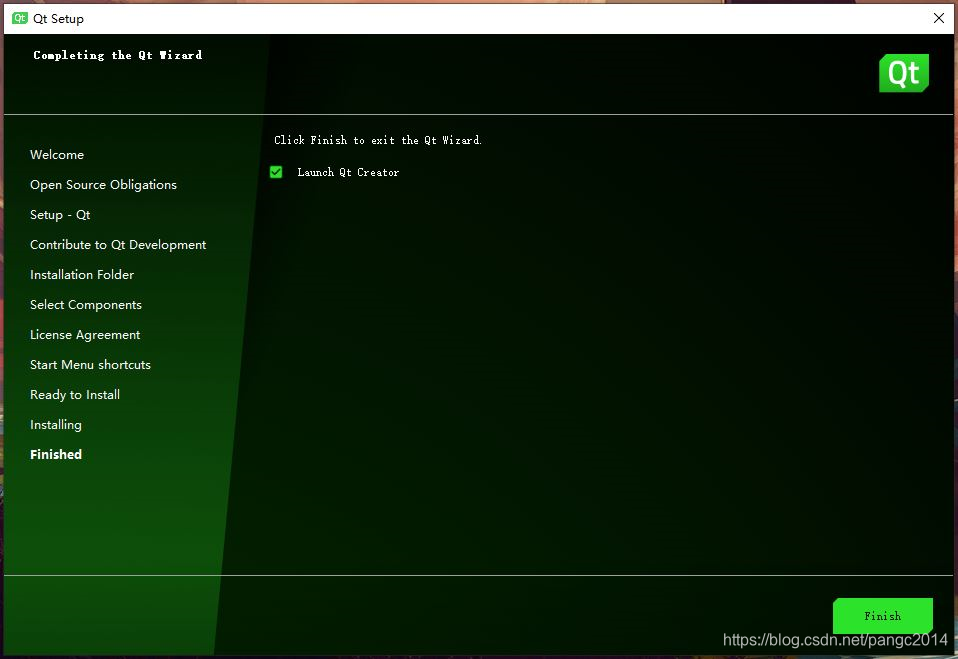Screen dimensions: 958x659
Task: Select the Installation Folder step
Action: pos(82,274)
